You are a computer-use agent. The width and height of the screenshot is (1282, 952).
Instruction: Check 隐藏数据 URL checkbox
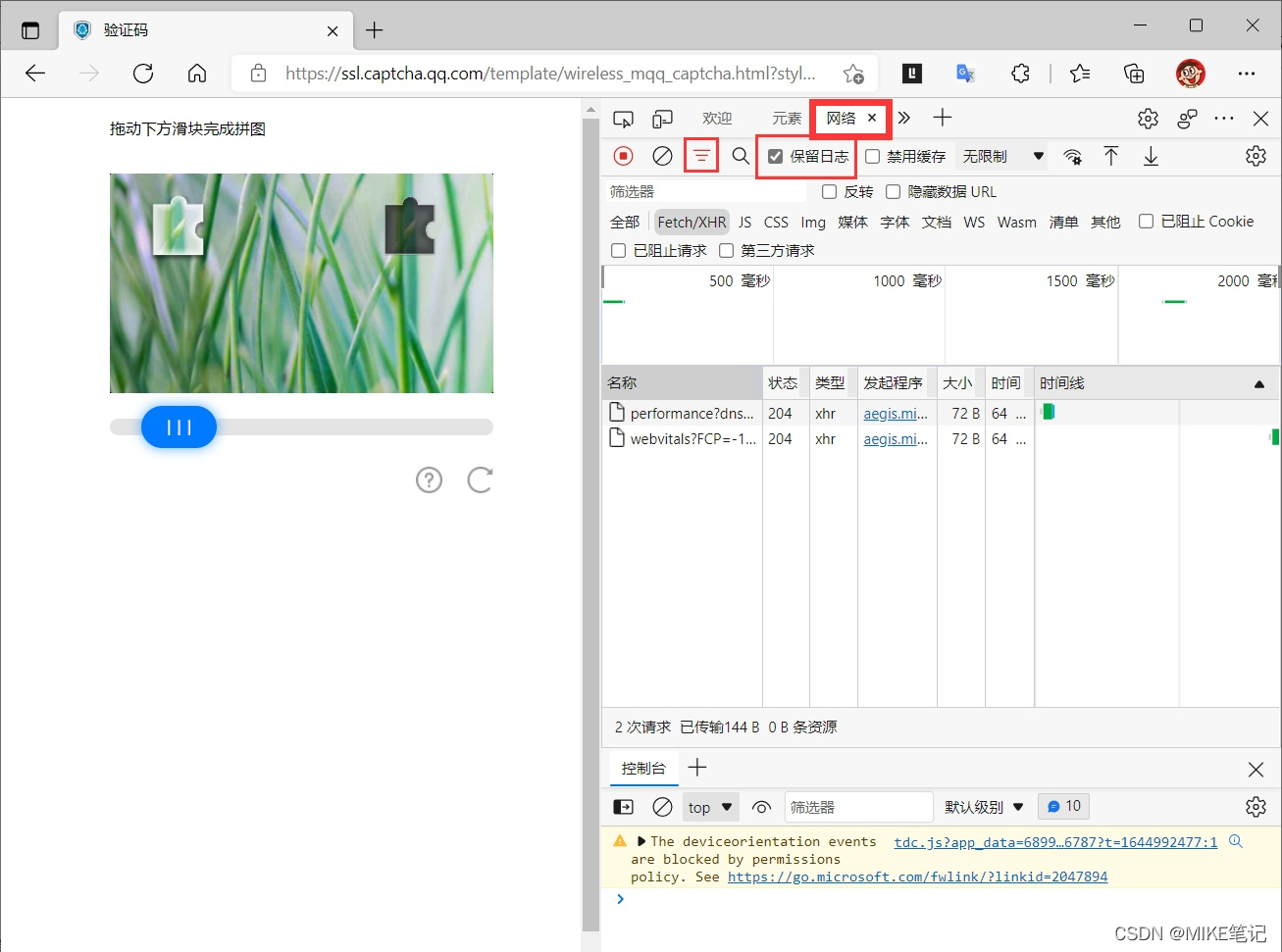point(894,192)
